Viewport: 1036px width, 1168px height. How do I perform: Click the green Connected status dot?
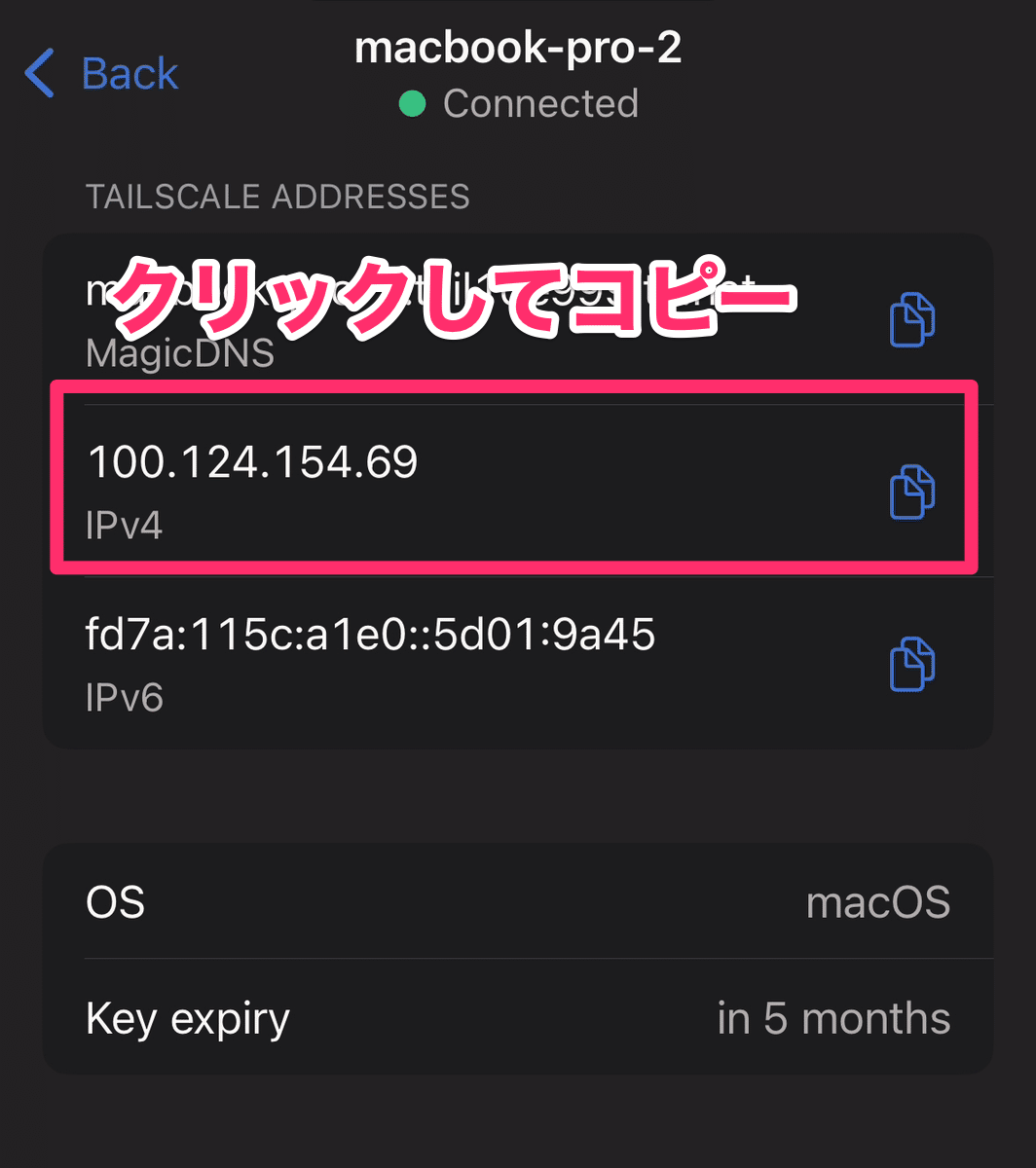coord(412,103)
